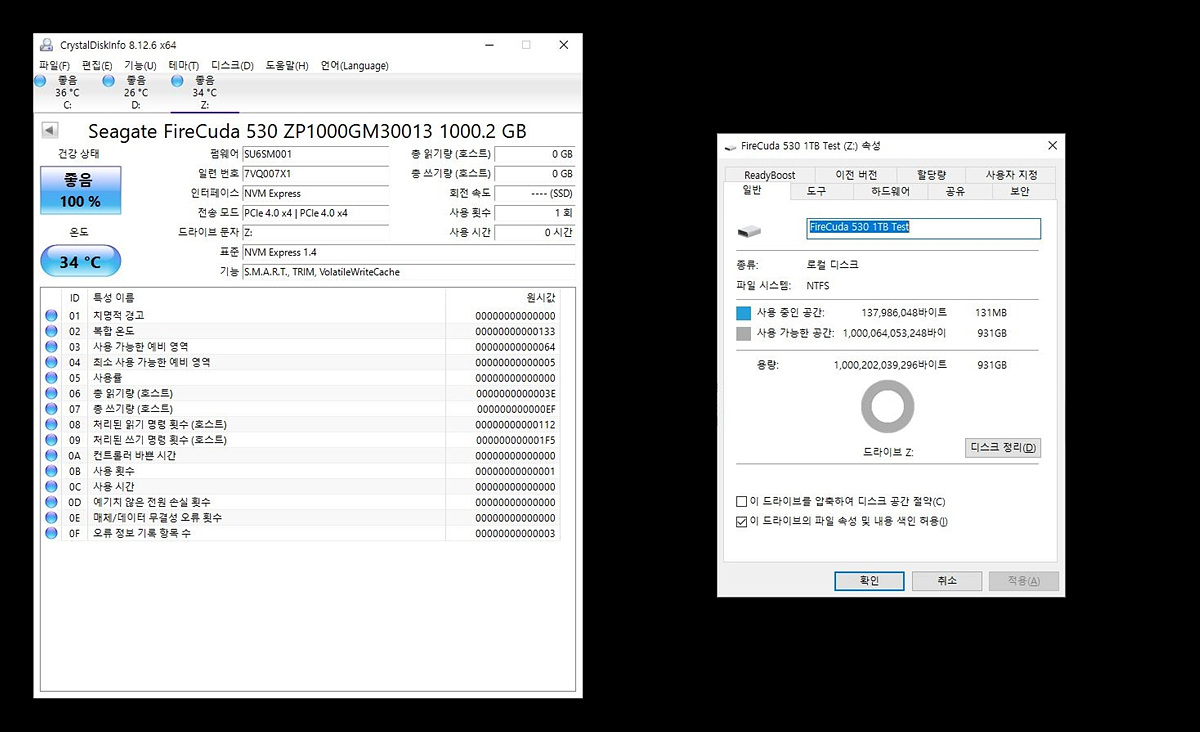Select drive Z: status orb at 34 °C
The width and height of the screenshot is (1200, 732).
[178, 80]
